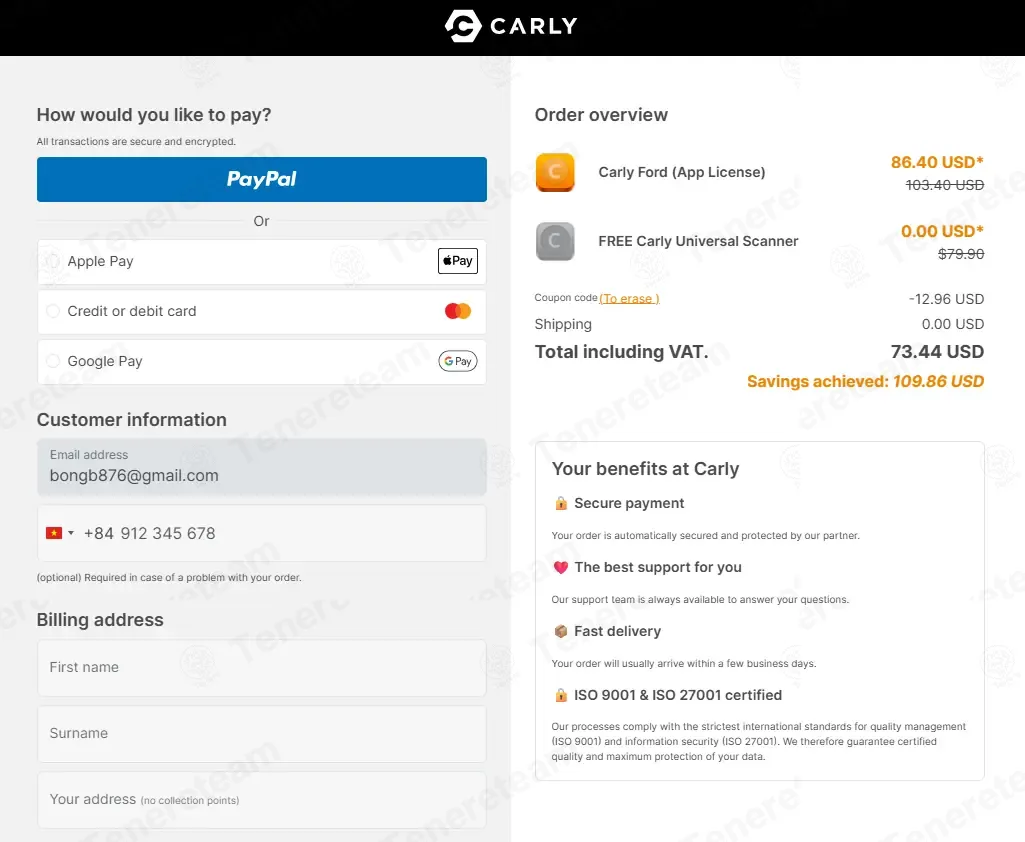This screenshot has width=1025, height=842.
Task: Click the Google Pay badge icon
Action: 458,361
